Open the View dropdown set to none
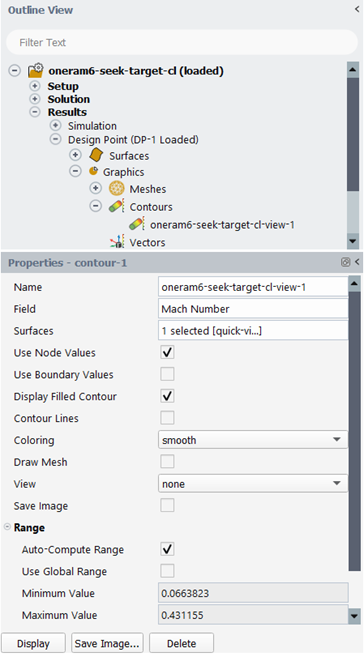The width and height of the screenshot is (364, 661). pyautogui.click(x=253, y=484)
